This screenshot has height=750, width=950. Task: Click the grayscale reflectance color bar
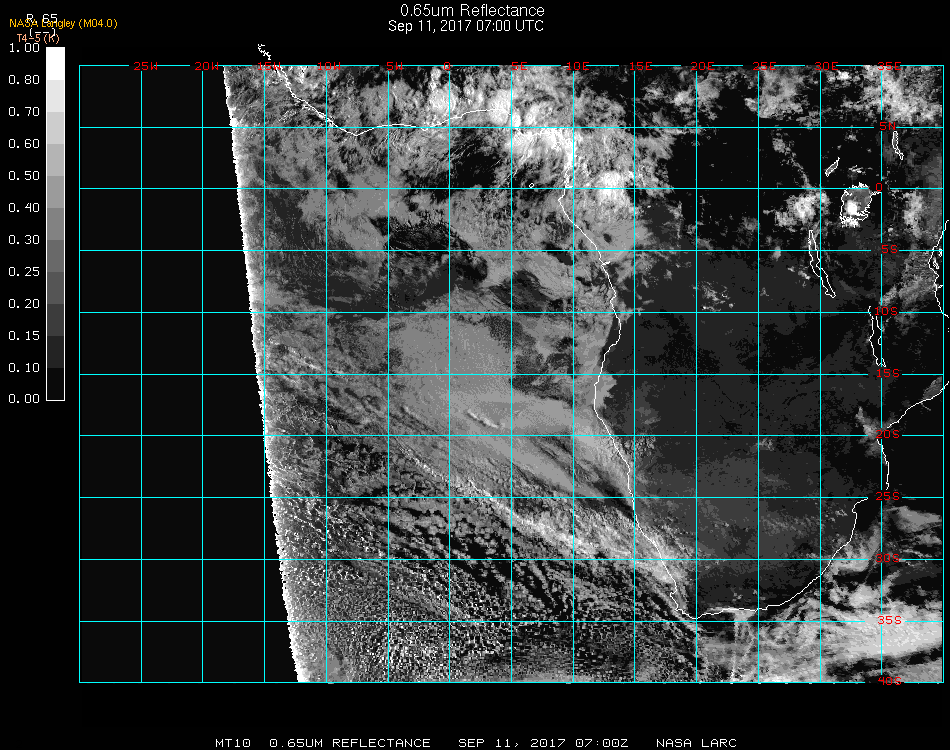point(55,224)
